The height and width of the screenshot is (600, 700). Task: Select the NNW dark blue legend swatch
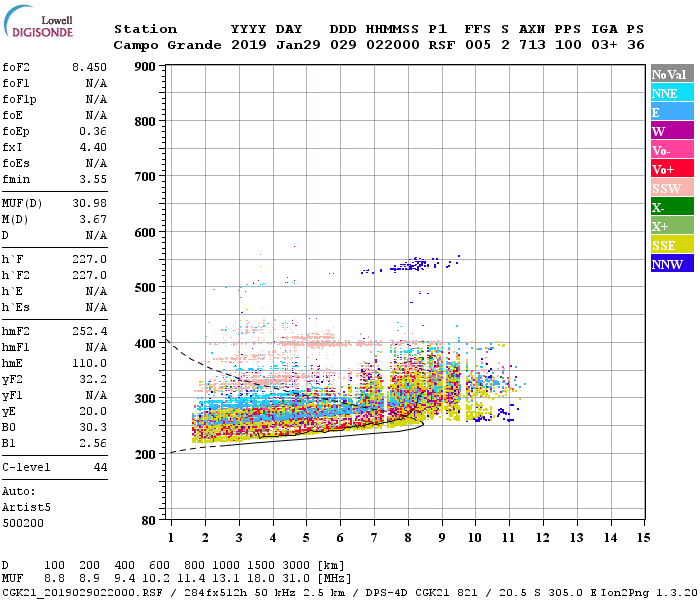coord(672,264)
